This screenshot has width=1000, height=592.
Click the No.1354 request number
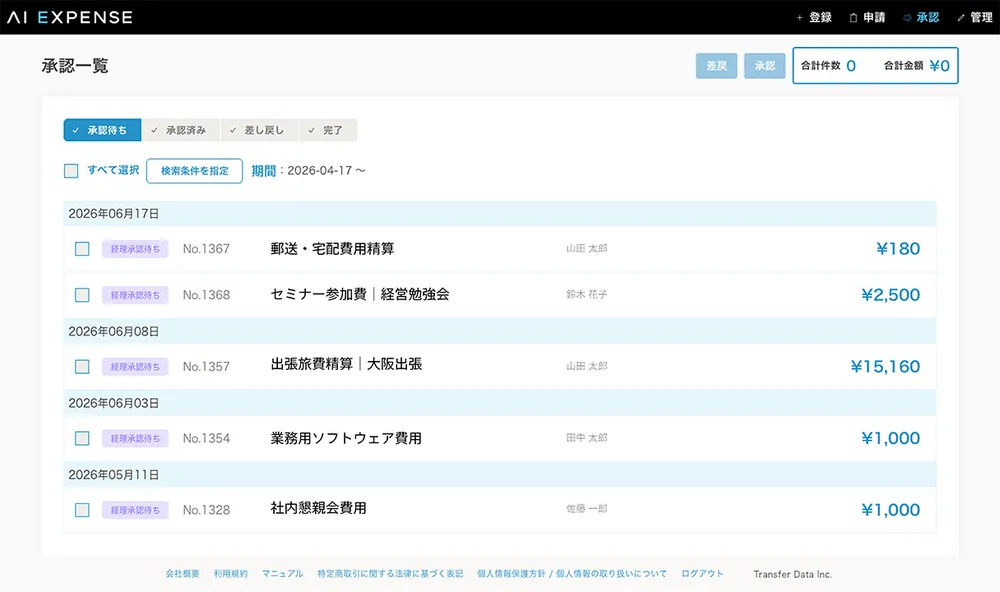pyautogui.click(x=206, y=438)
